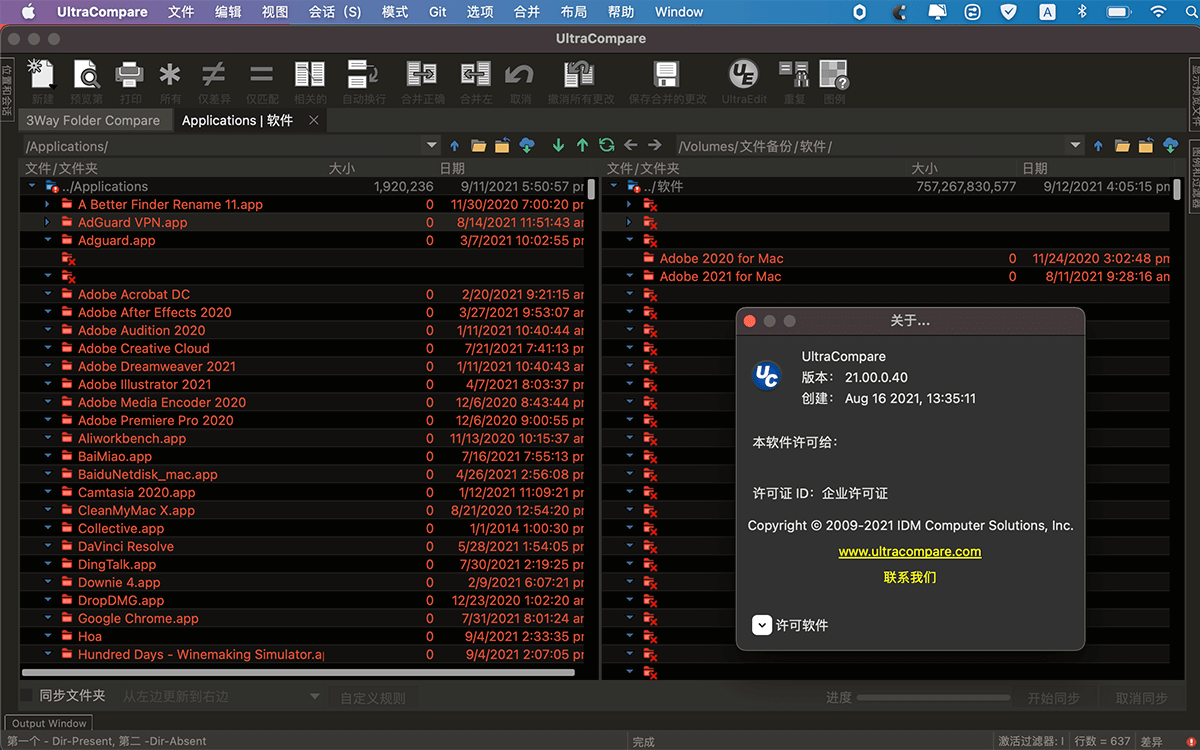Click the 进度 sync progress bar
This screenshot has height=750, width=1200.
coord(935,697)
